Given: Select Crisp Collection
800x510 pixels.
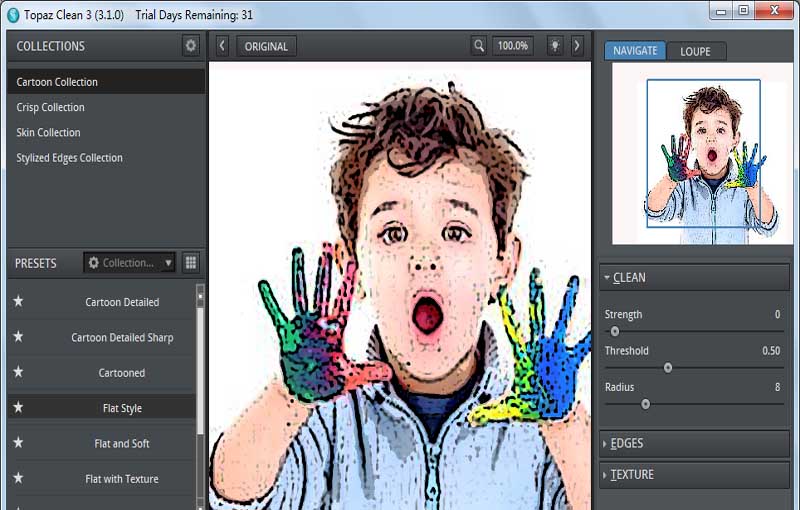Looking at the screenshot, I should (x=106, y=107).
